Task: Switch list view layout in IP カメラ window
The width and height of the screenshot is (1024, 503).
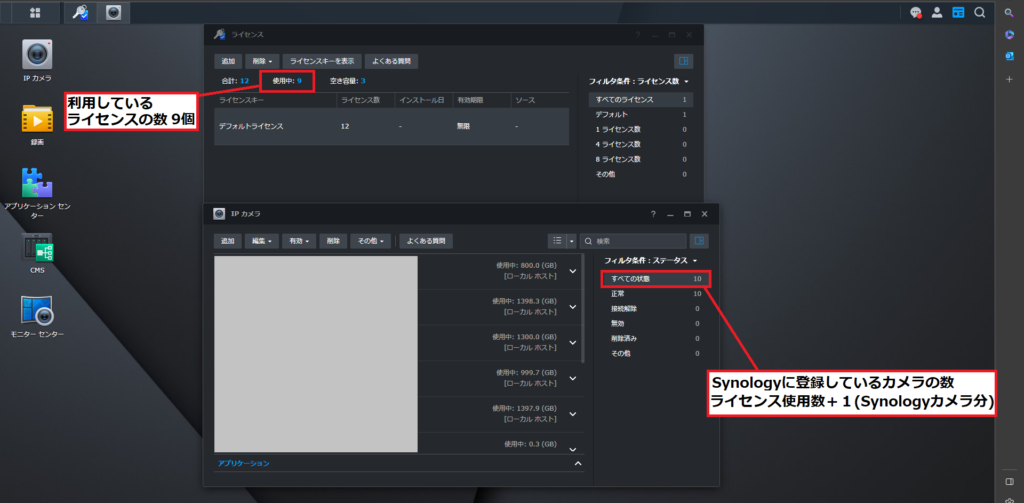Action: point(557,241)
